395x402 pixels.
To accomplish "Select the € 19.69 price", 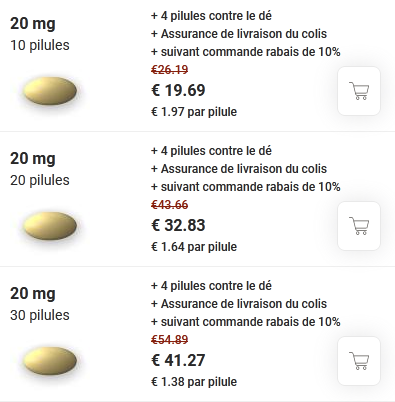I will click(x=178, y=90).
